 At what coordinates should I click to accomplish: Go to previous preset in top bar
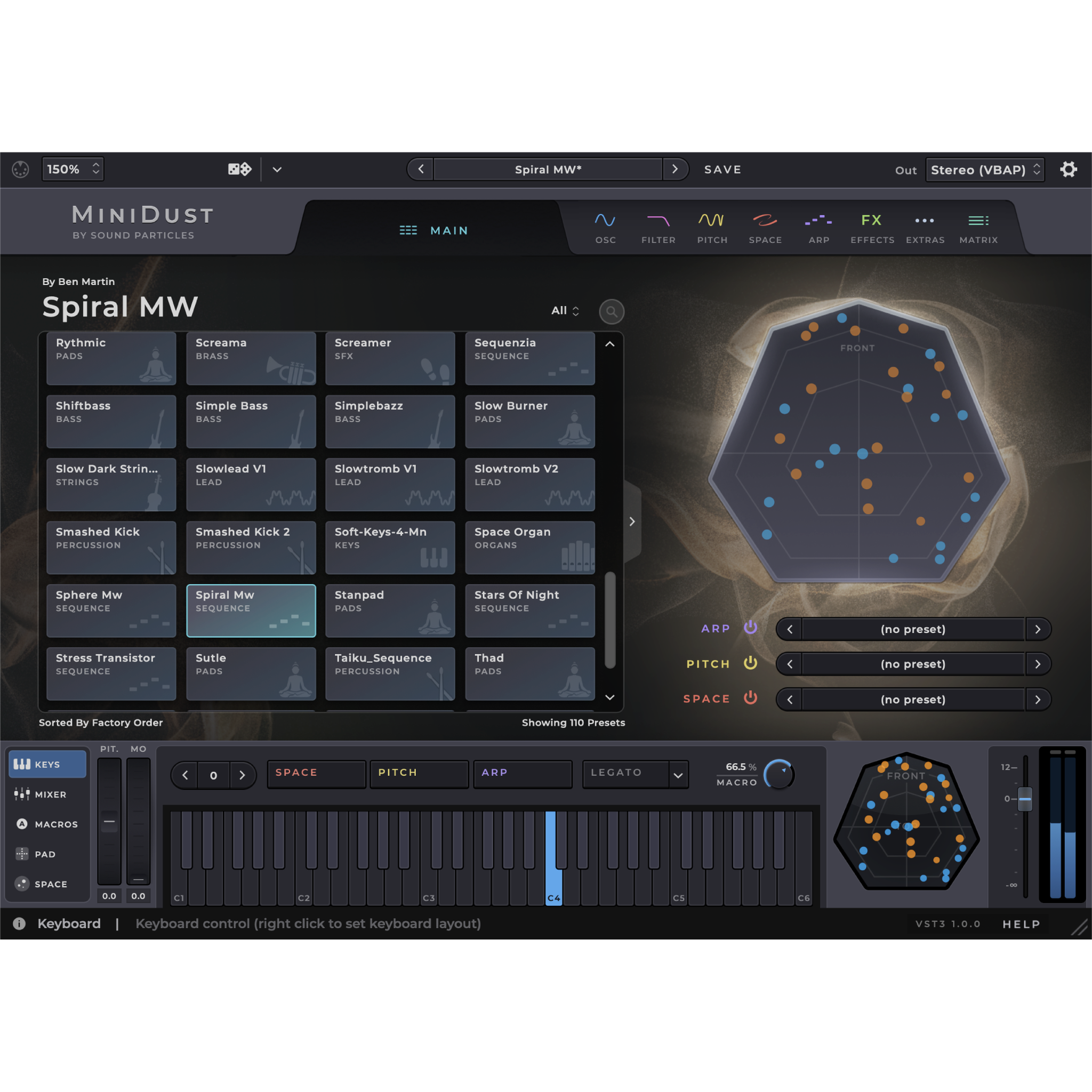[x=421, y=169]
